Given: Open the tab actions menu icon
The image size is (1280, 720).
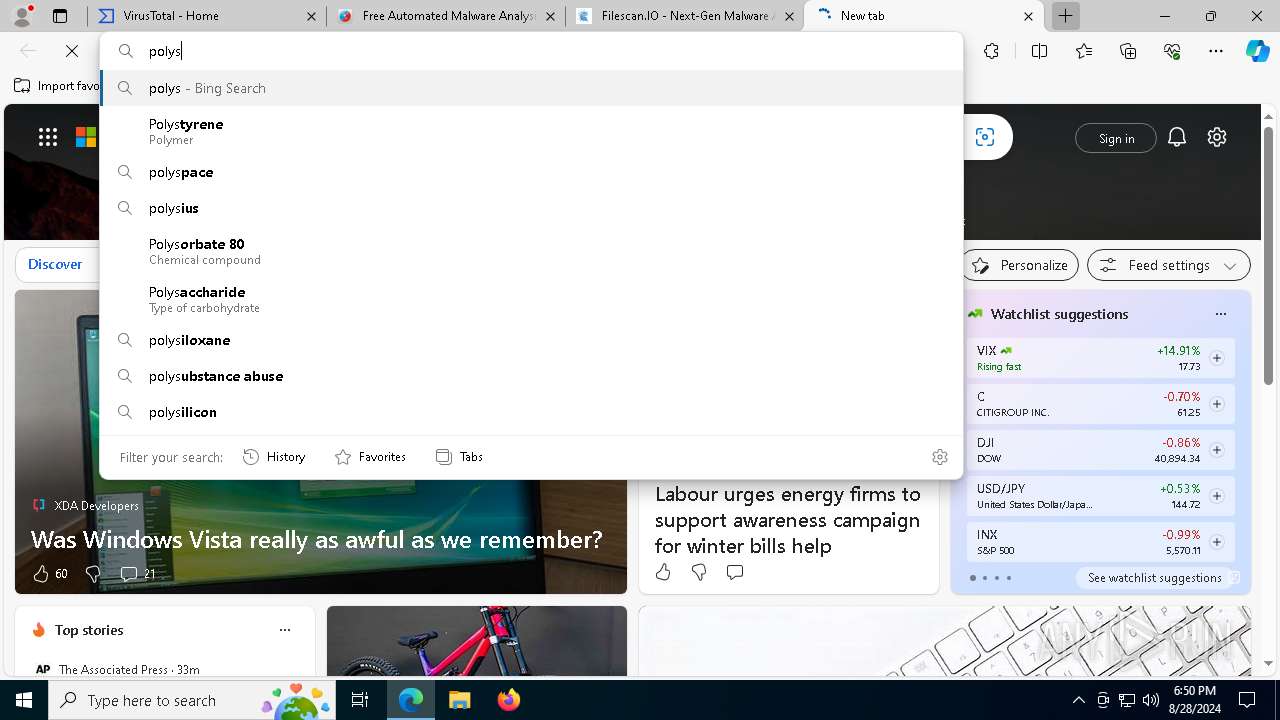Looking at the screenshot, I should 60,16.
